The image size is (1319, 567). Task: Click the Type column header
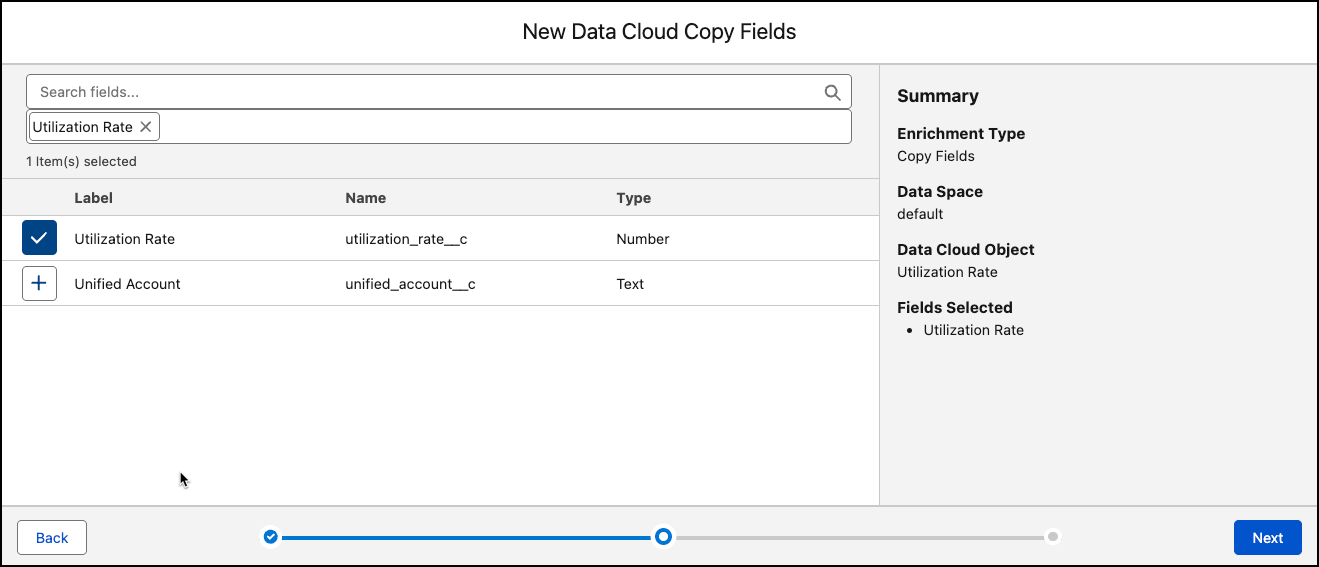click(633, 198)
